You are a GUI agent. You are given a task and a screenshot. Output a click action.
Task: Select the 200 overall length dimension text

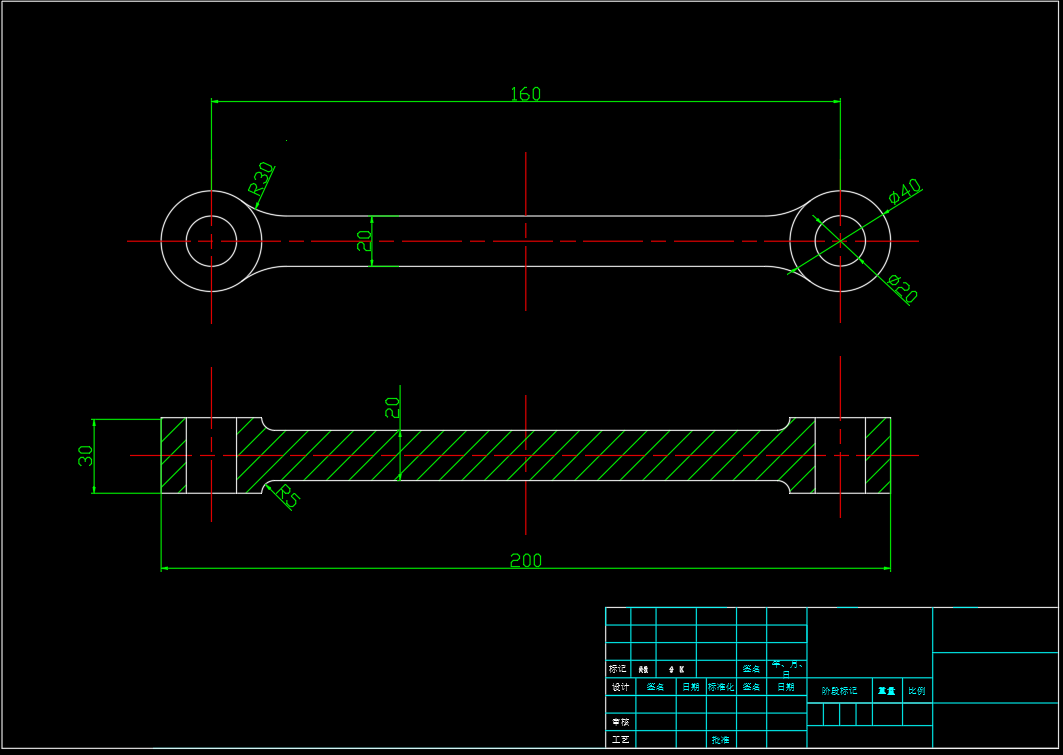pyautogui.click(x=525, y=560)
